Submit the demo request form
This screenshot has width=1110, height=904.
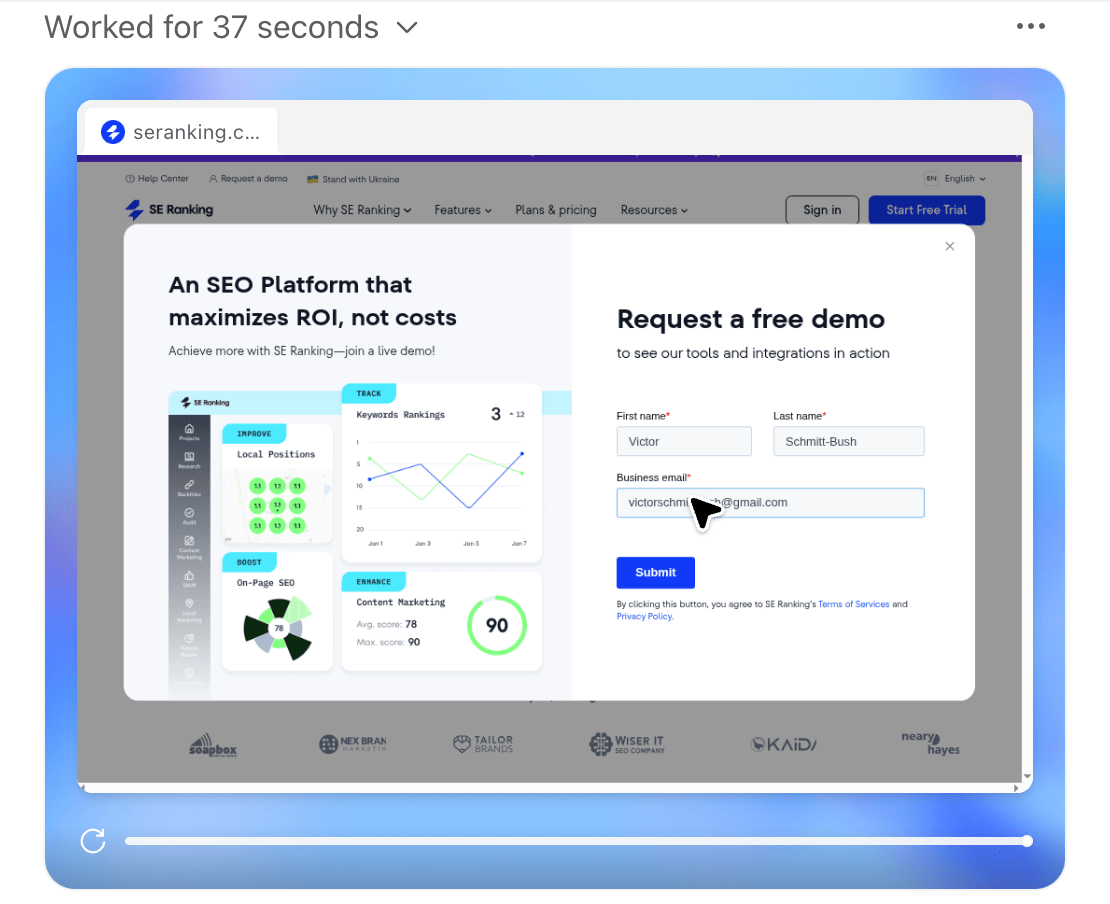(x=656, y=573)
